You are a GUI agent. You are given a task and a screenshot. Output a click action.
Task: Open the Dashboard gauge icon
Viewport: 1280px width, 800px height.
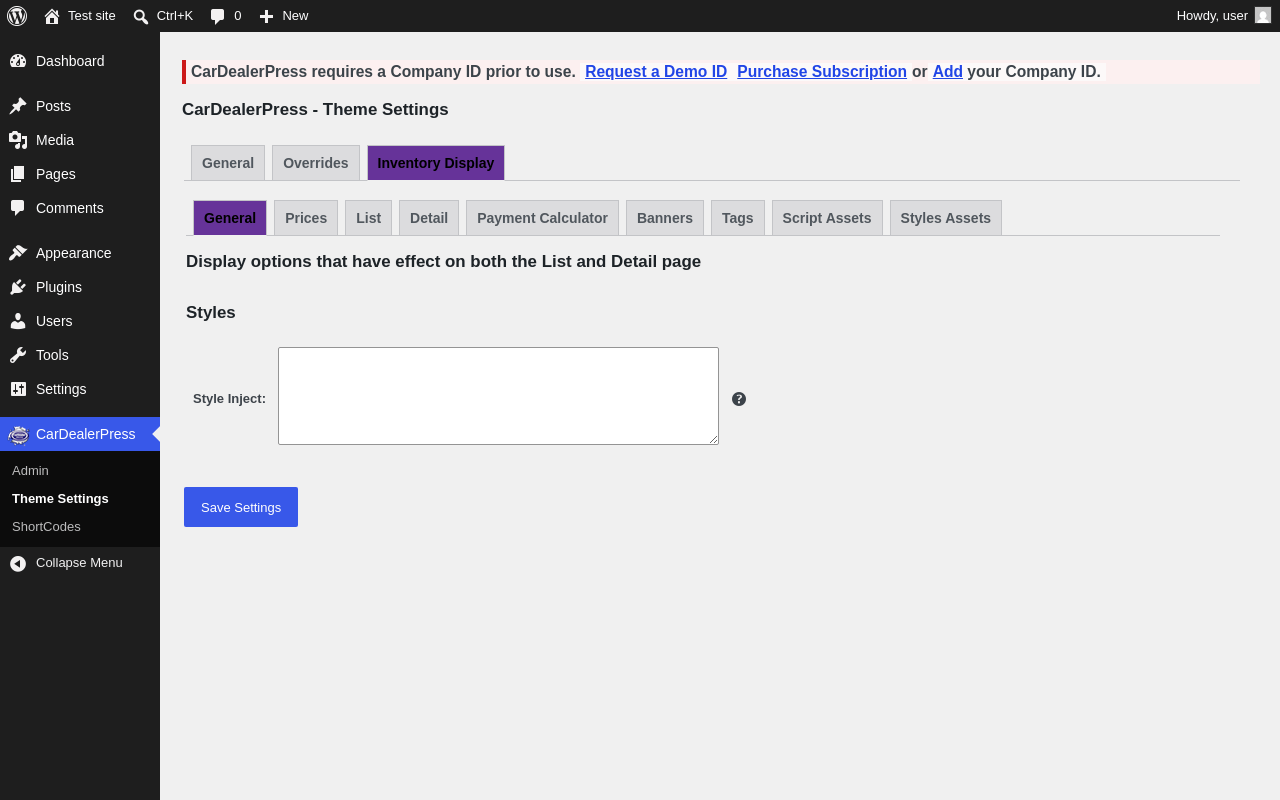(18, 61)
